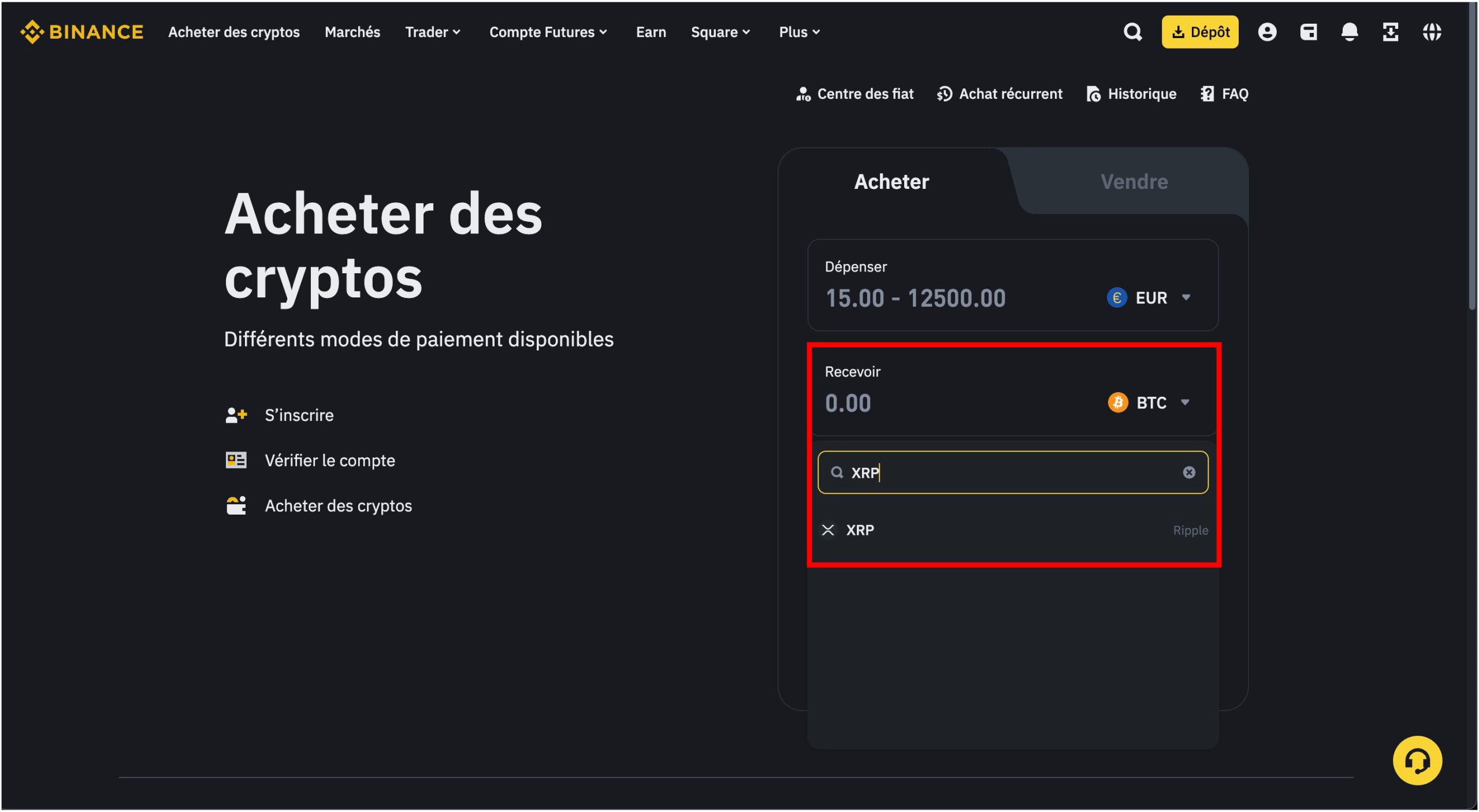The image size is (1479, 812).
Task: Expand the Square menu
Action: pos(720,32)
